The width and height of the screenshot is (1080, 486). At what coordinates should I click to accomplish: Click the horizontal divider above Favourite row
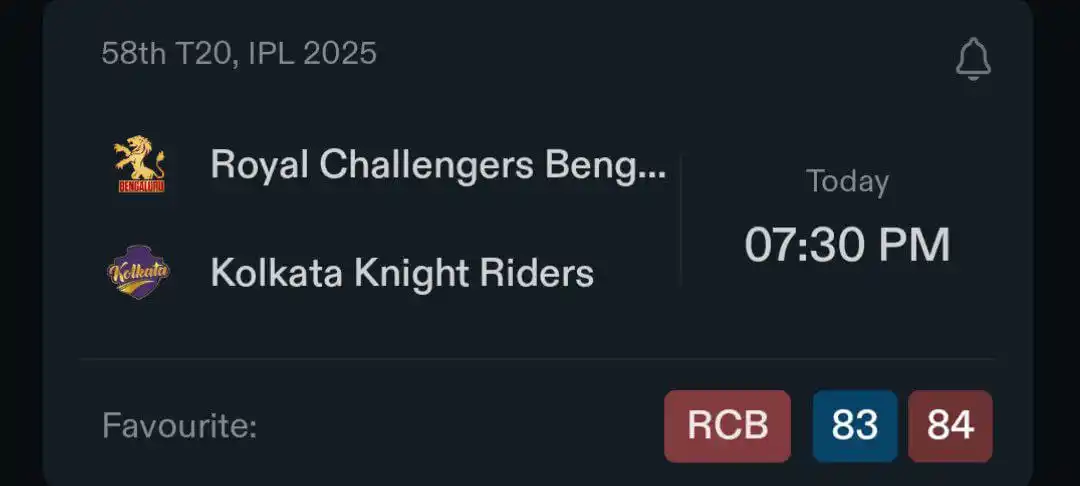pos(537,359)
